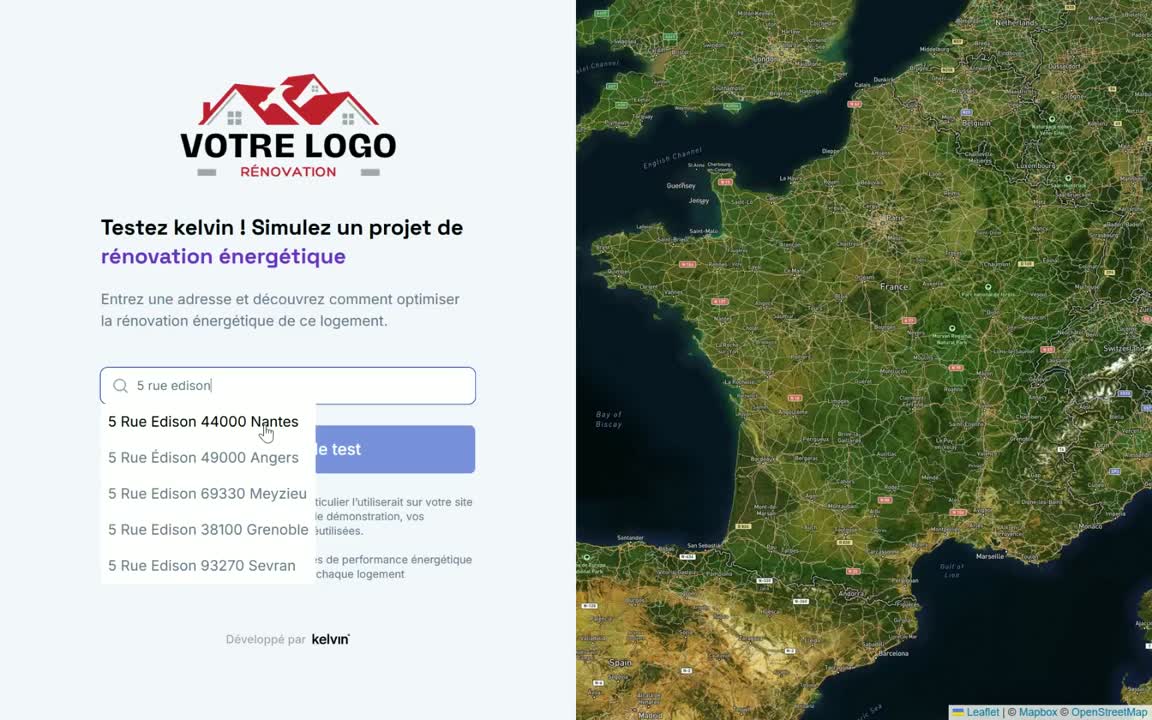Click the blue test launch button
The image size is (1152, 720).
[x=395, y=449]
